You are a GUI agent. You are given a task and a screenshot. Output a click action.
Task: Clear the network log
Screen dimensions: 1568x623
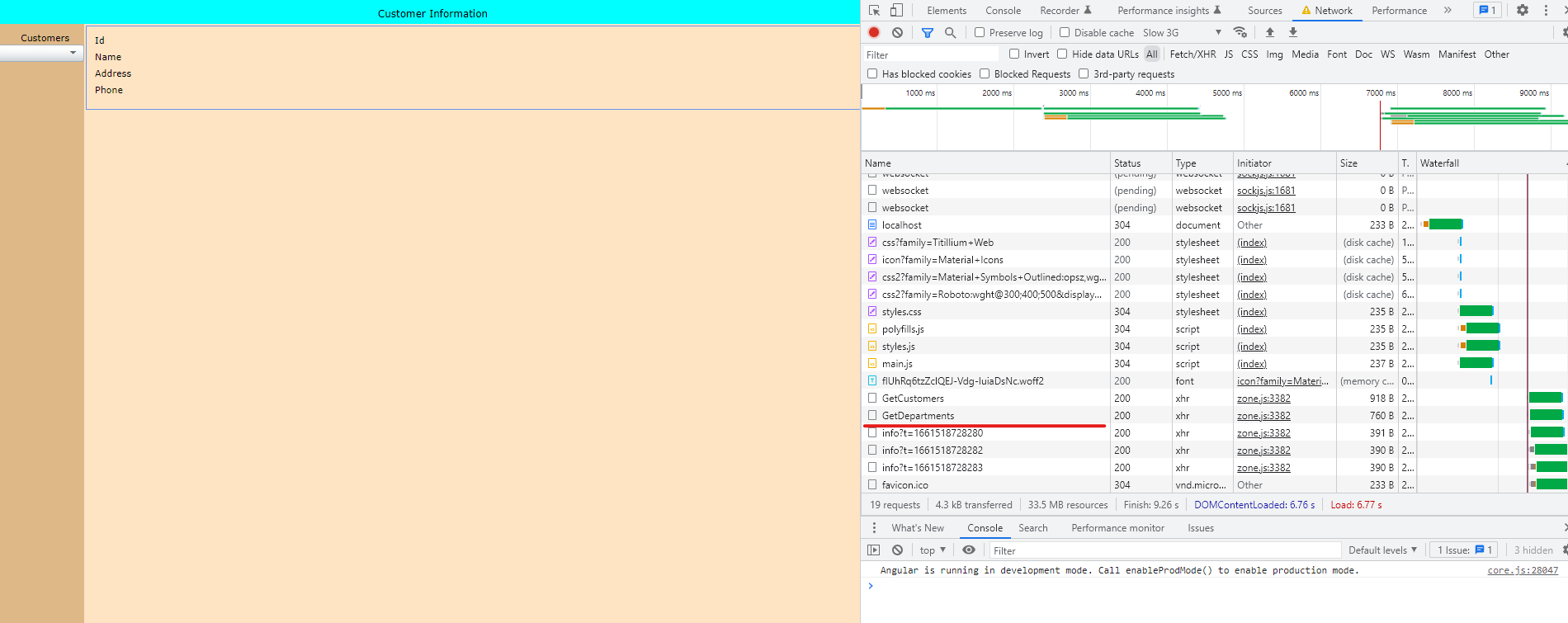(897, 33)
